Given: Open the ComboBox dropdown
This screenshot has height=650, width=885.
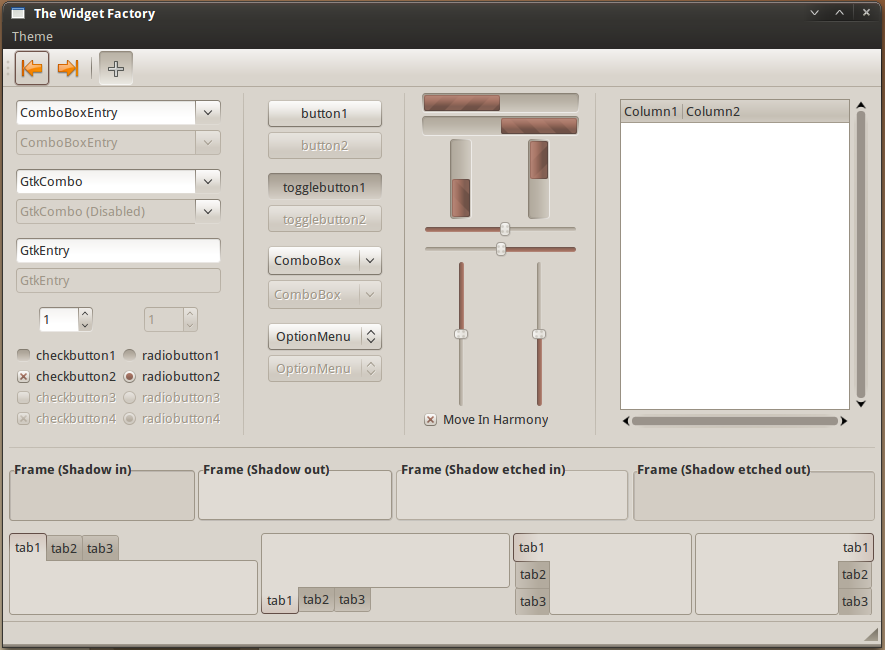Looking at the screenshot, I should pyautogui.click(x=368, y=260).
